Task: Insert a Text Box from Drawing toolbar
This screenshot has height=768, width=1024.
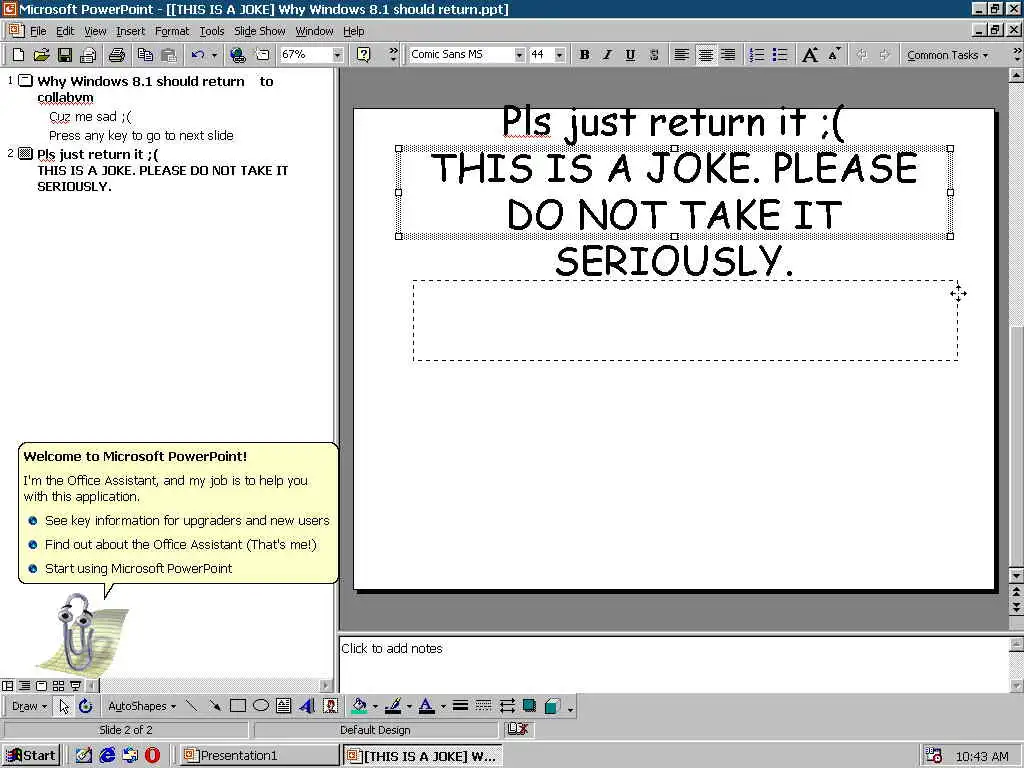Action: (283, 706)
